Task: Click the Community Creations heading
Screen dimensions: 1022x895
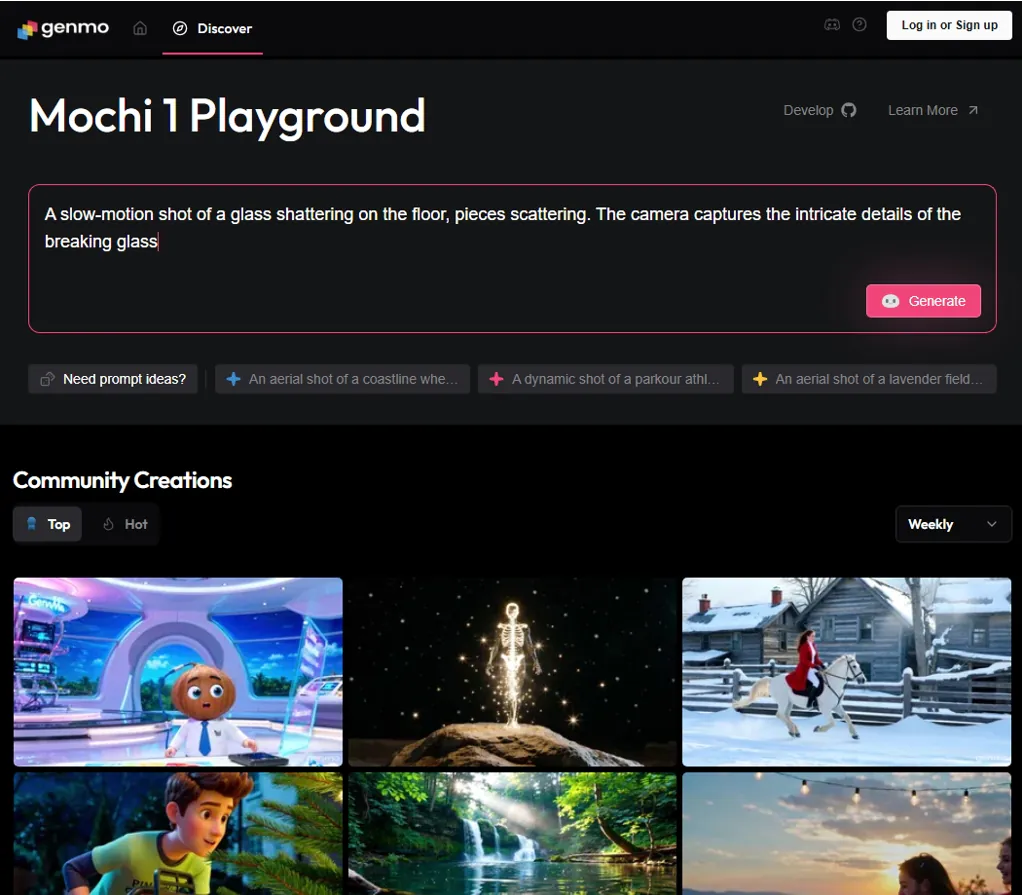Action: [123, 480]
